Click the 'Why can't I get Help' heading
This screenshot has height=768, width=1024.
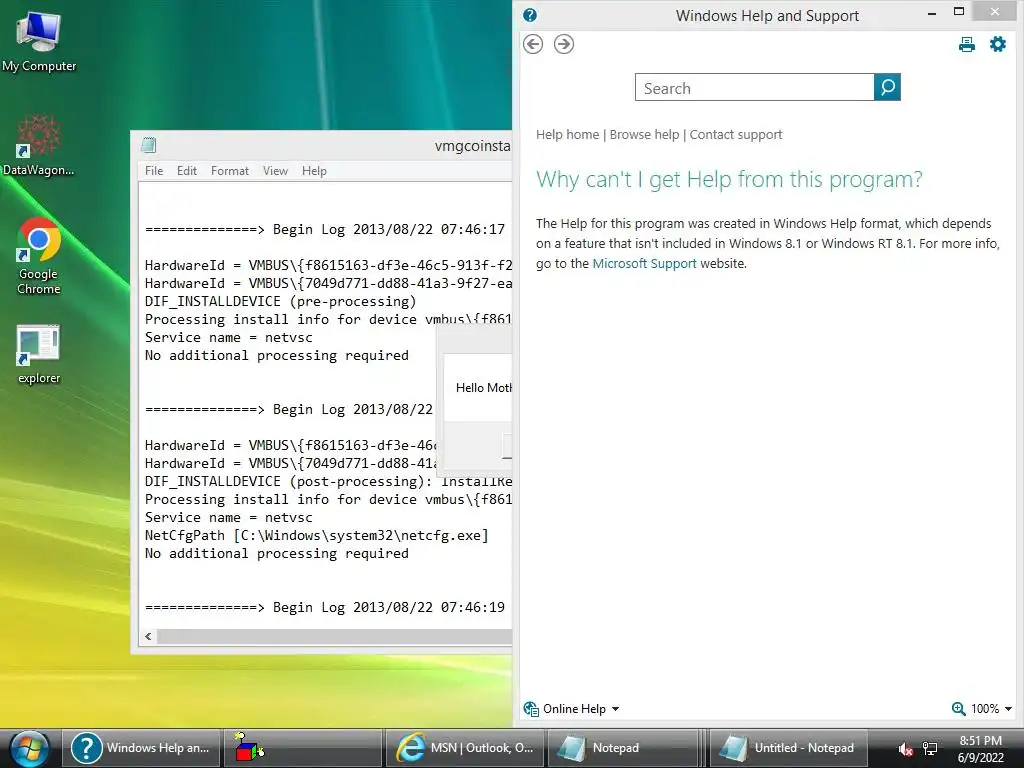coord(729,179)
